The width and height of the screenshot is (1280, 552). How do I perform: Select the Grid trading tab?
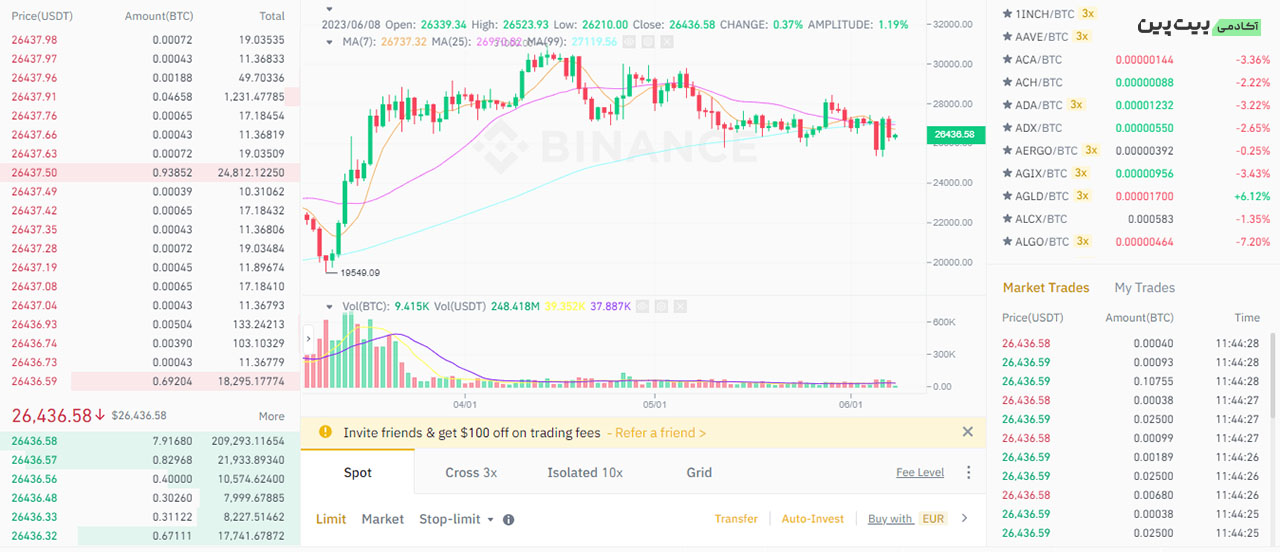click(699, 473)
